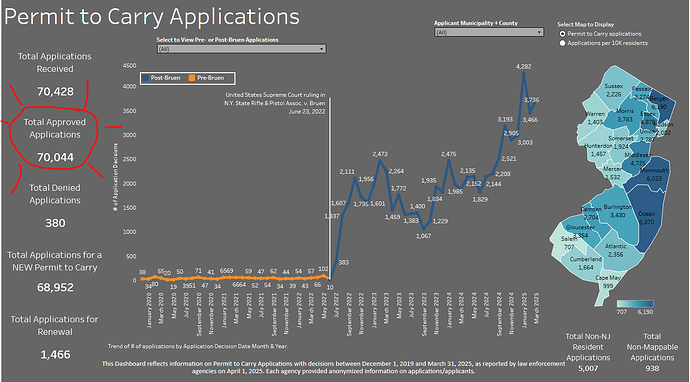Select Applications per 10K residents radio option
This screenshot has width=690, height=382.
click(562, 43)
